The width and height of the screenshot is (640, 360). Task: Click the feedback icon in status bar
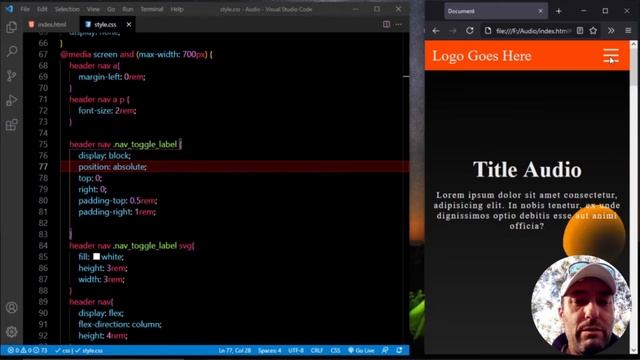pos(385,350)
